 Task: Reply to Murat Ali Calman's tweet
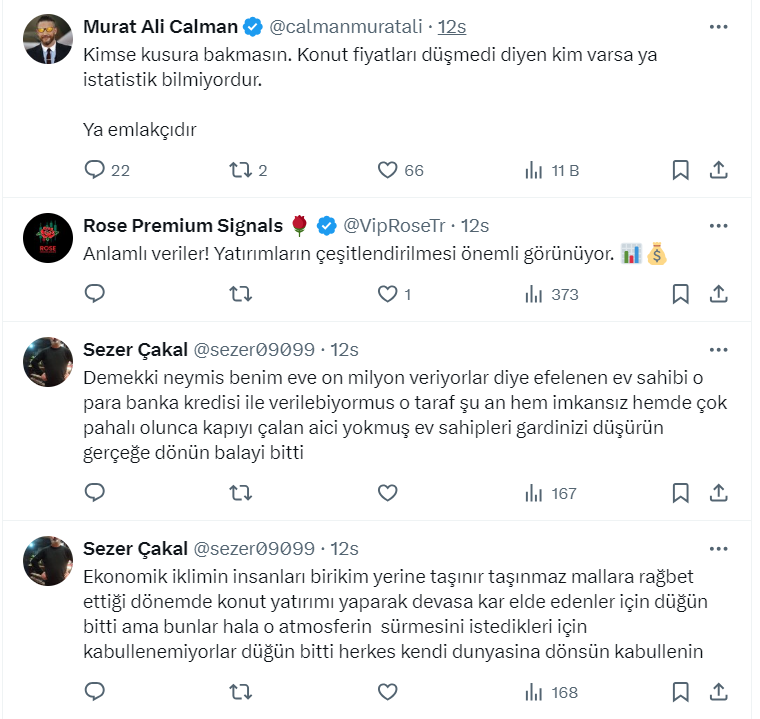[x=95, y=170]
